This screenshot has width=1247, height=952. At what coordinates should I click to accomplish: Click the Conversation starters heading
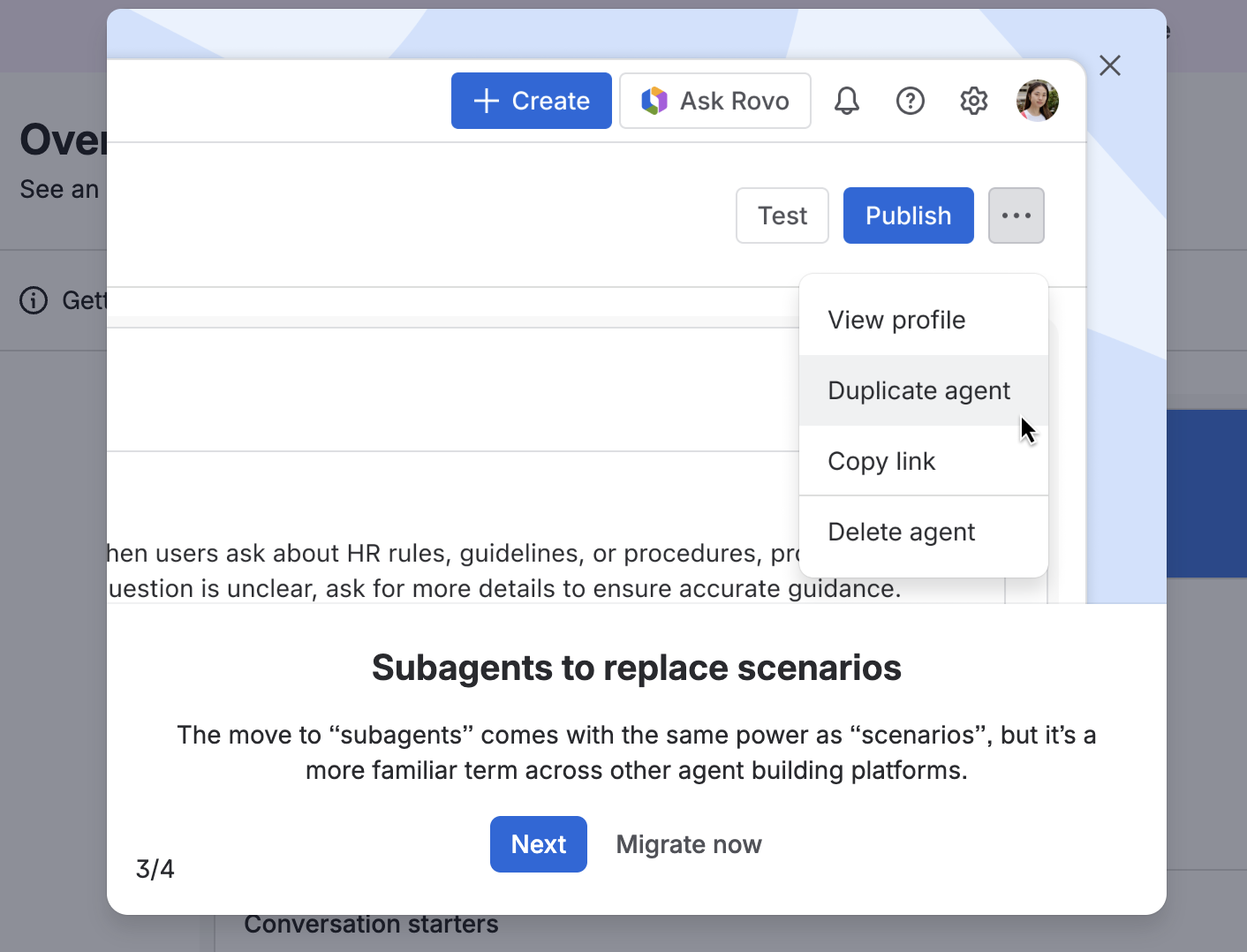pyautogui.click(x=371, y=924)
